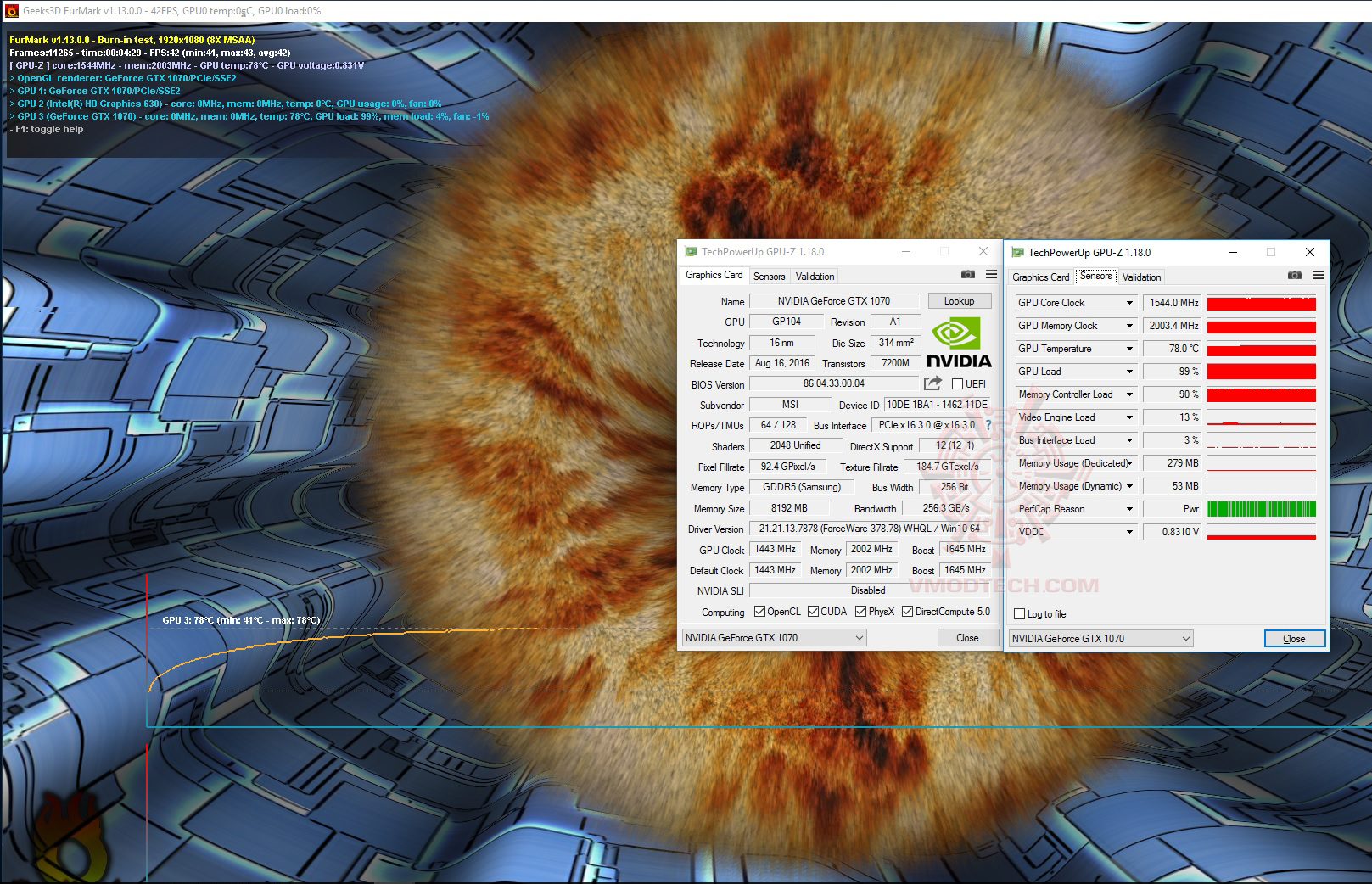Open the Memory Usage (Dedicated) dropdown
The width and height of the screenshot is (1372, 884).
(x=1129, y=463)
